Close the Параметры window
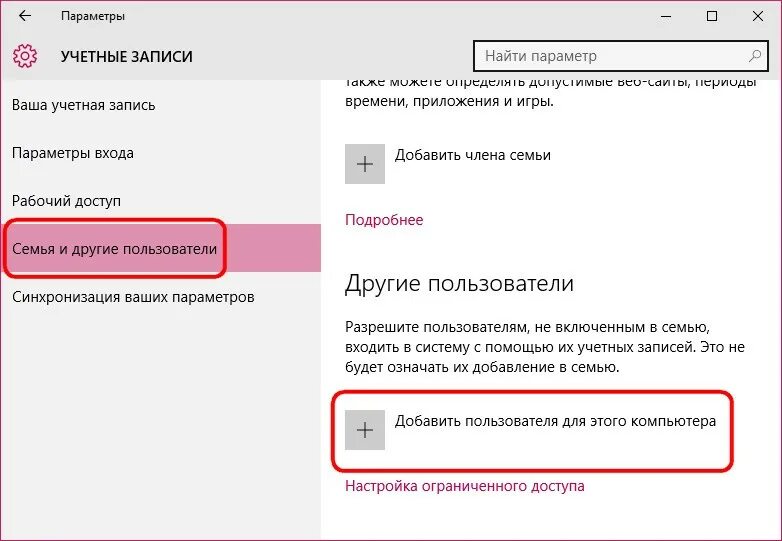Image resolution: width=782 pixels, height=541 pixels. point(758,16)
